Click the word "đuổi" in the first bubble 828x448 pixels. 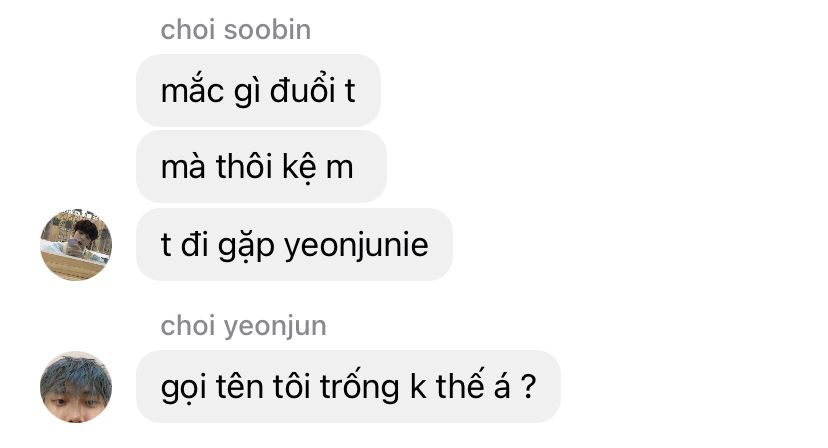tap(303, 90)
